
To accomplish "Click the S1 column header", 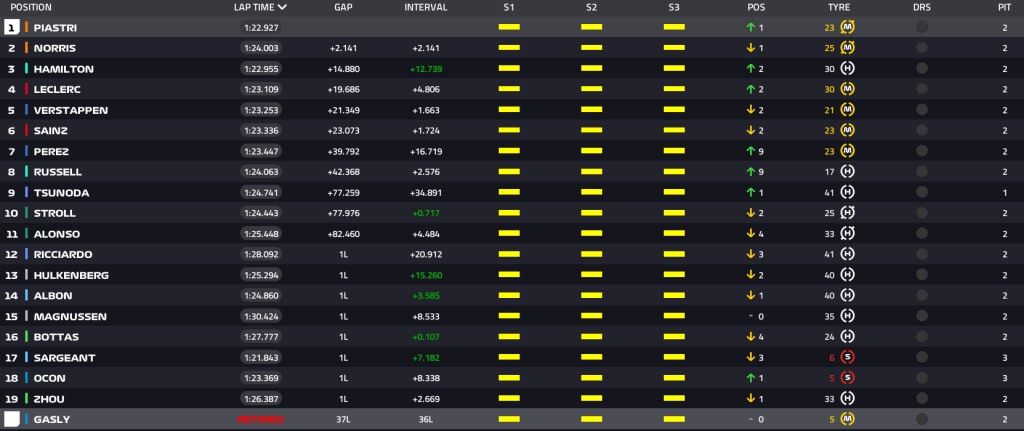I will 509,8.
